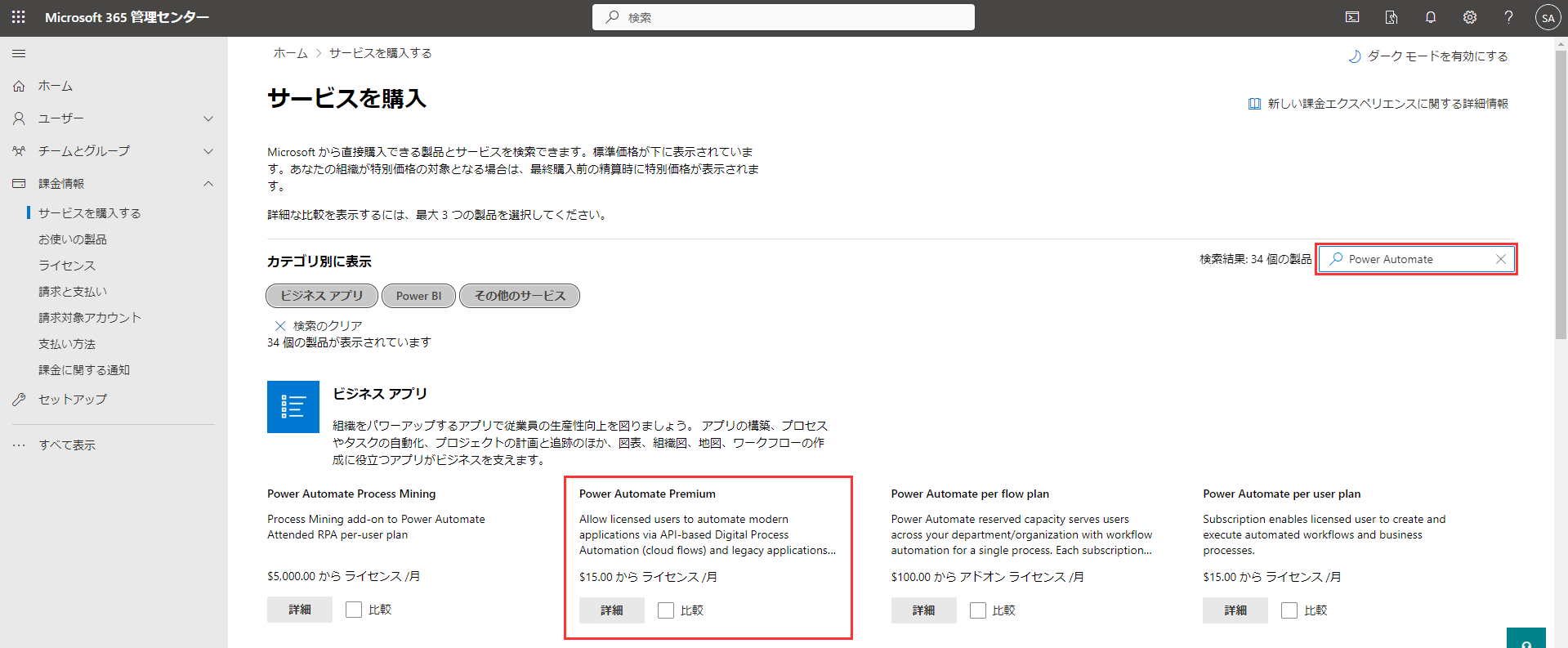Filter by その他のサービス category pill
Screen dimensions: 1568x648
[520, 296]
